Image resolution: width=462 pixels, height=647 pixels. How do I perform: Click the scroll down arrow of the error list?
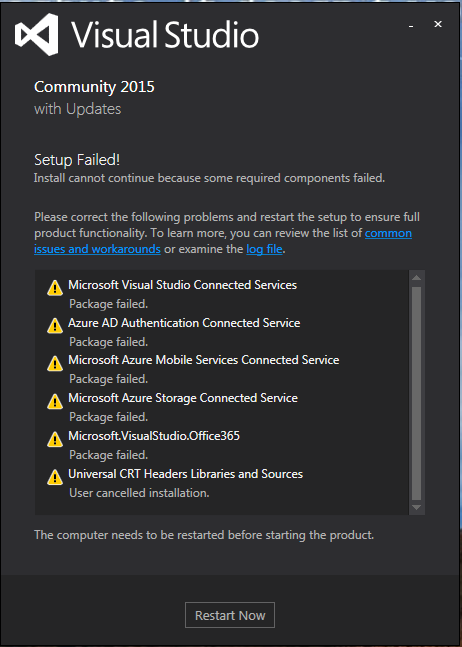pos(417,508)
